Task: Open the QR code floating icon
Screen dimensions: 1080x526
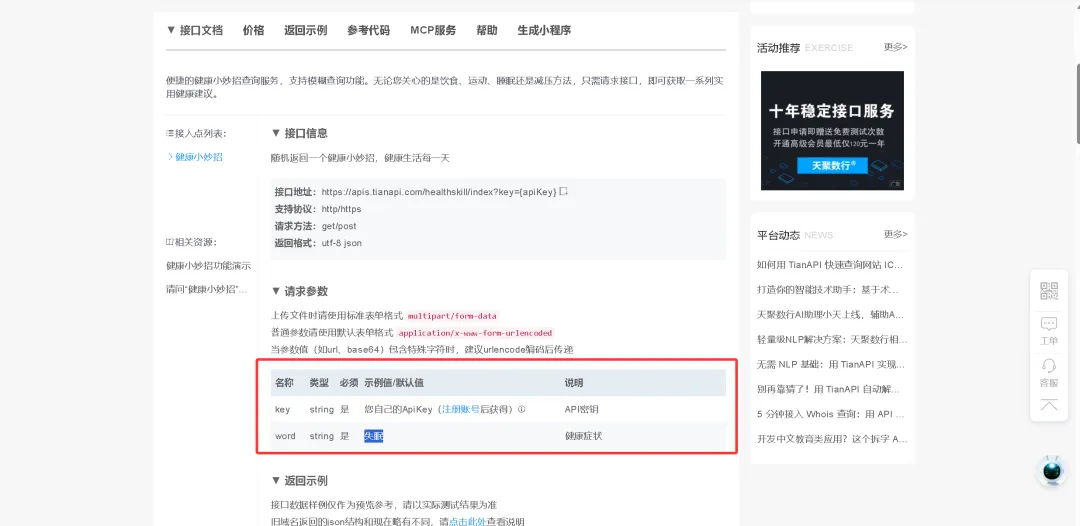Action: point(1048,291)
